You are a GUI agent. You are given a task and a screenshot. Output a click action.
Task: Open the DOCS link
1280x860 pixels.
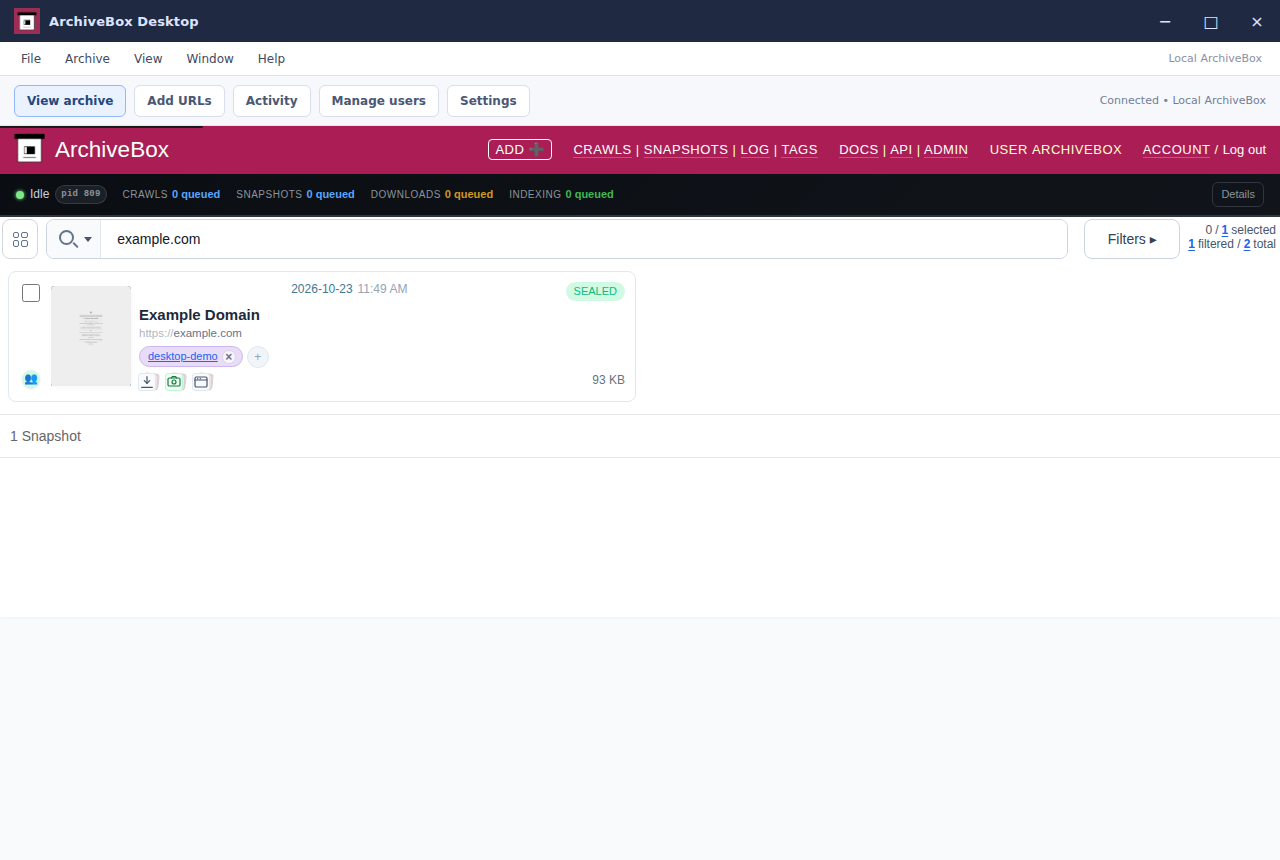coord(859,150)
